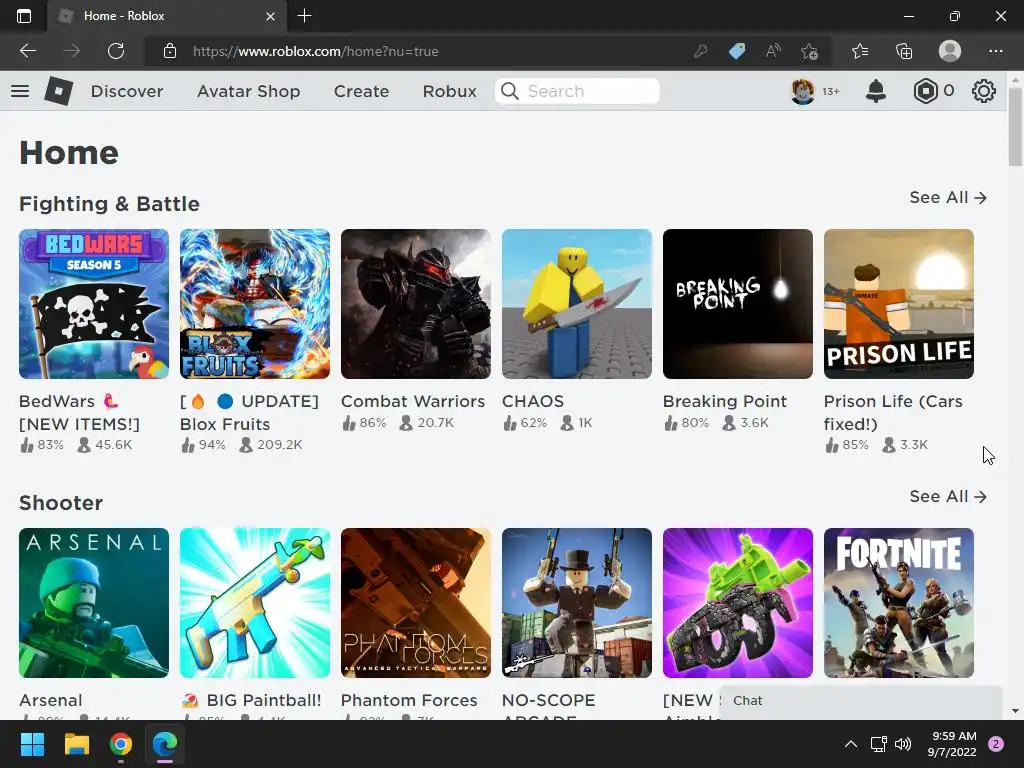Open the Create menu item
This screenshot has width=1024, height=768.
pyautogui.click(x=361, y=91)
